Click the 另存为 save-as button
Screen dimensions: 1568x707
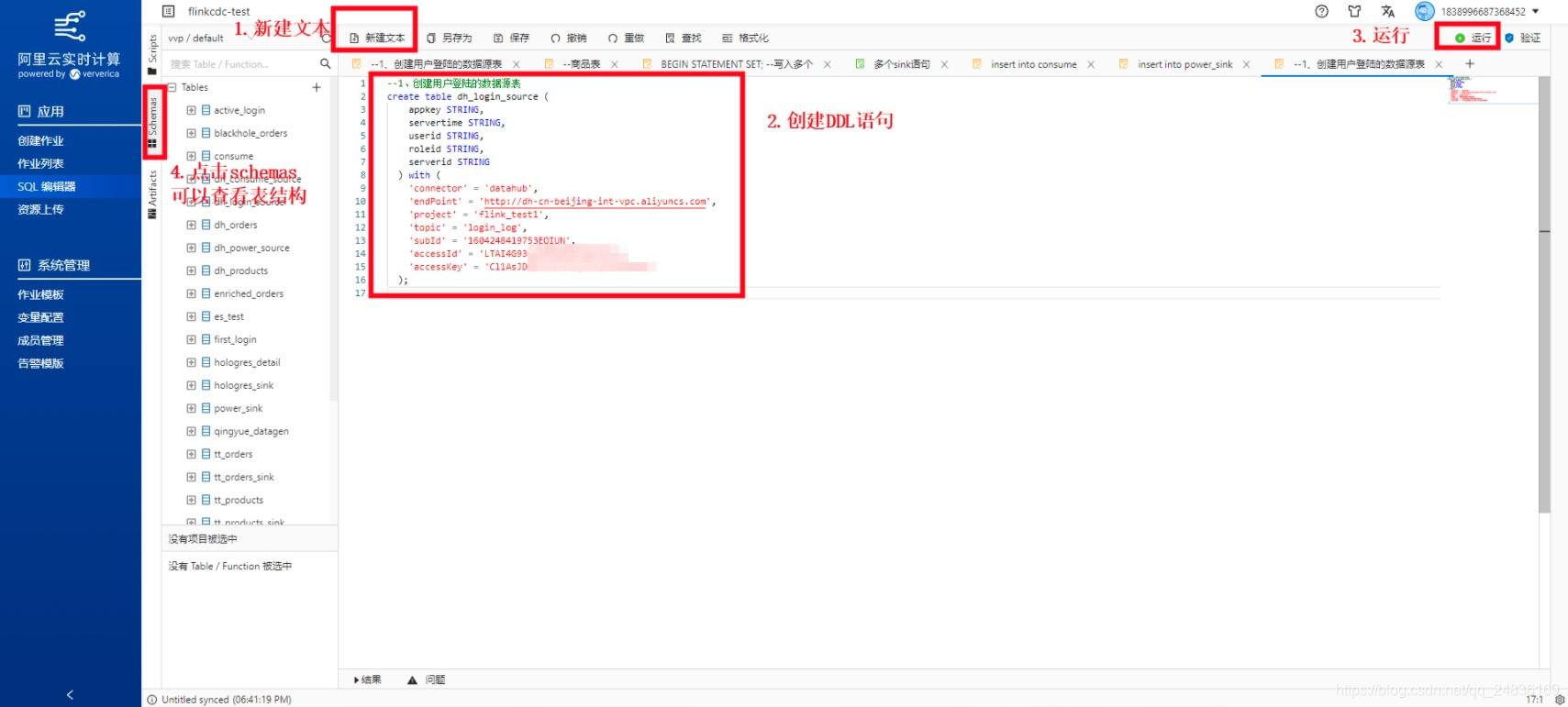tap(450, 38)
